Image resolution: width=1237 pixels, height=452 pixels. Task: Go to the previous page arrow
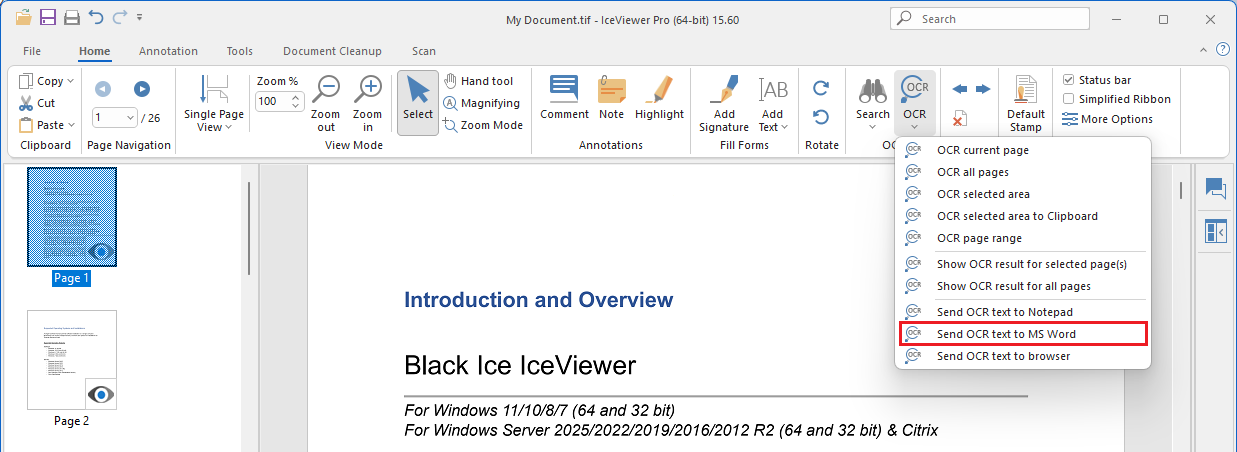[102, 88]
